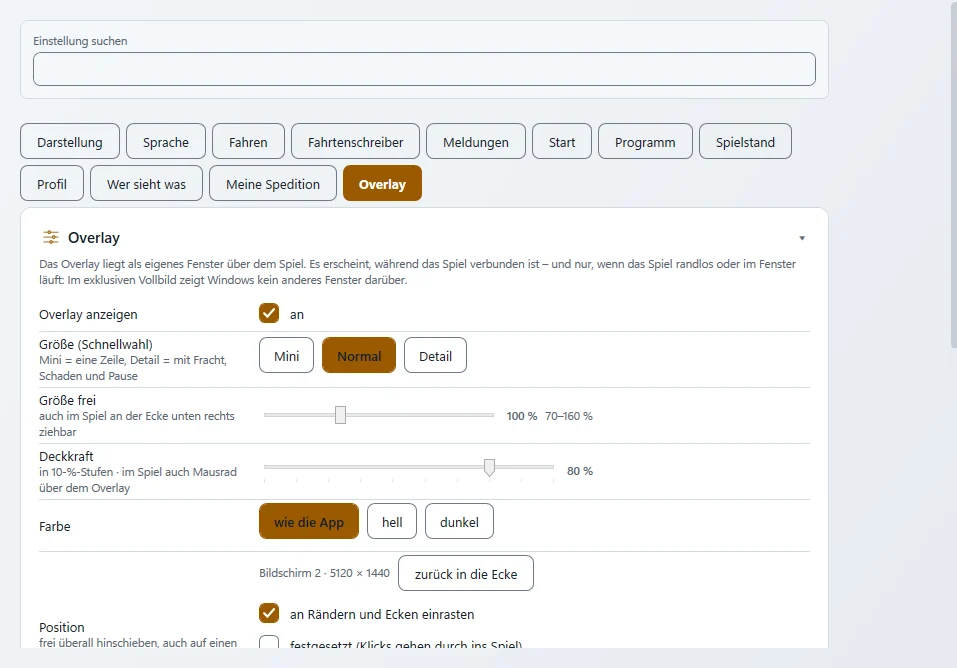
Task: Open the Fahren settings tab
Action: pos(248,142)
